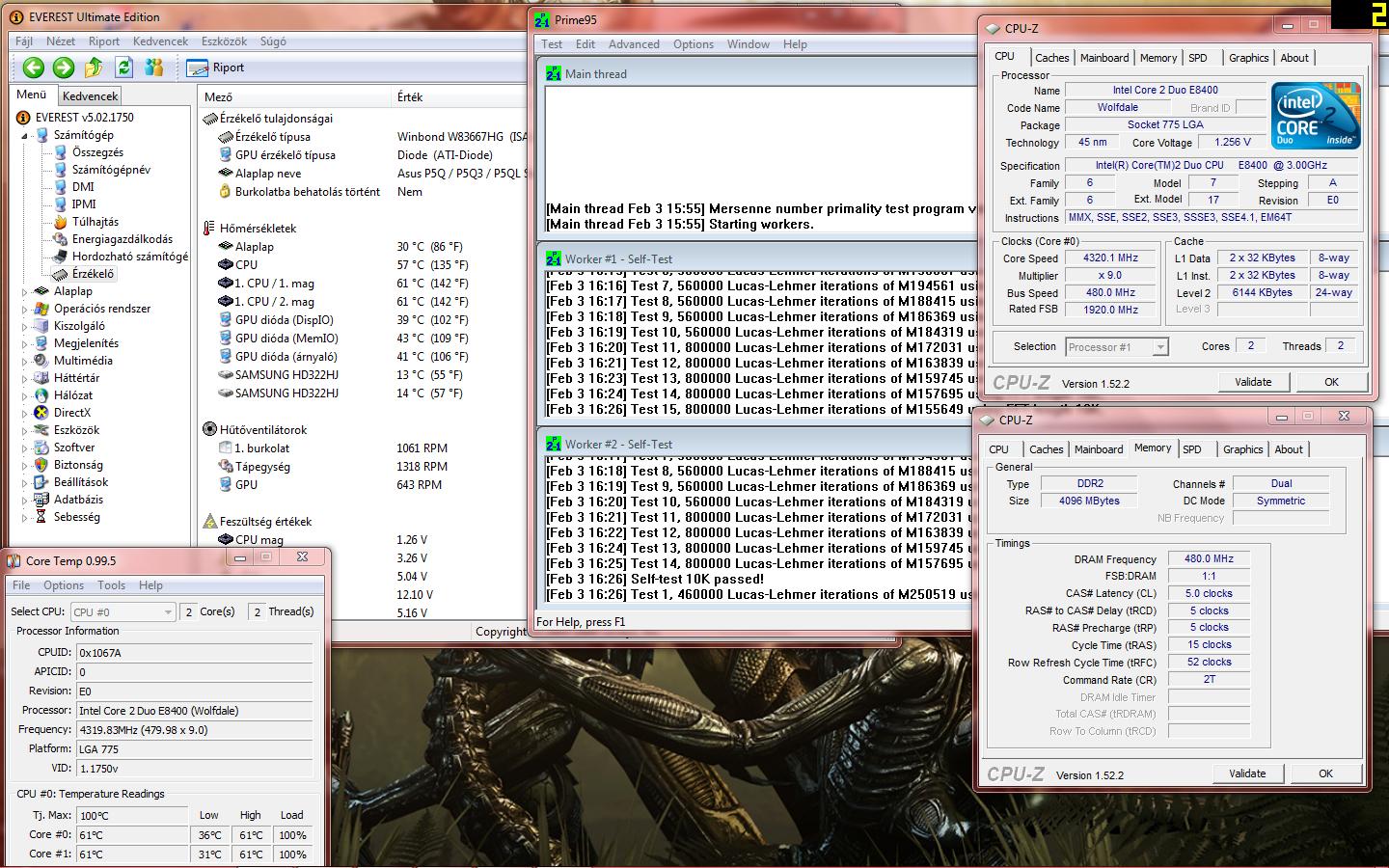Select the Energiagazdálkodás tree item
Screen dimensions: 1389x868
click(x=123, y=239)
